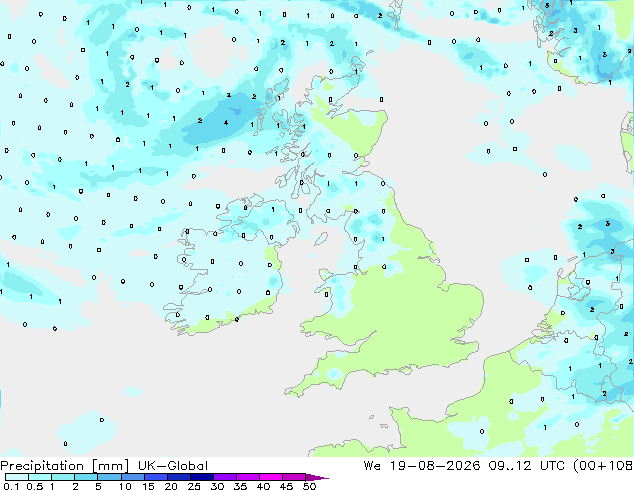Screen dimensions: 634x490
Task: Click the "1" legend scale value
Action: (x=52, y=486)
